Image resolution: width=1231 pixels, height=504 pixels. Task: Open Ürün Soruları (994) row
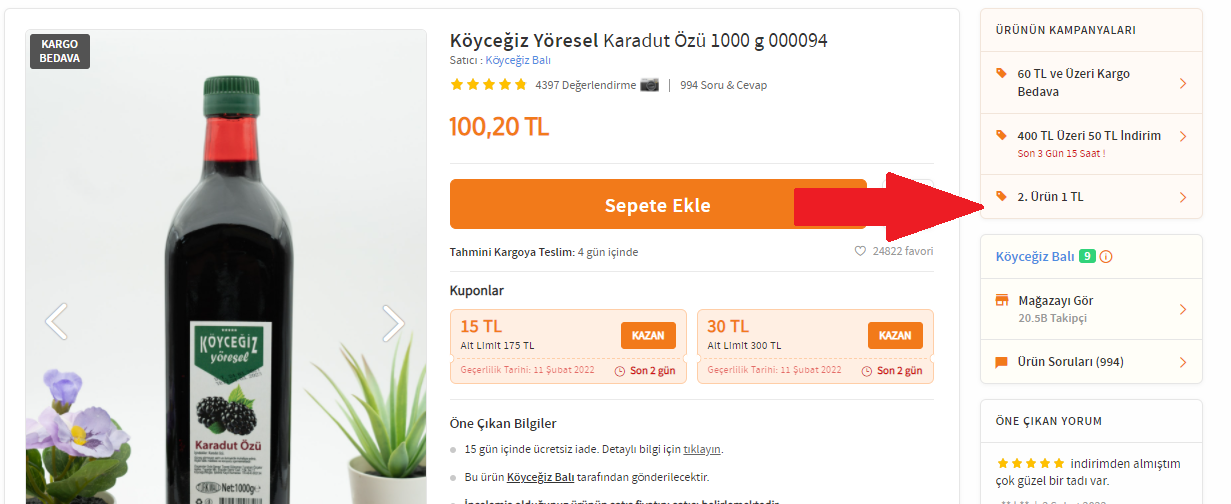(1092, 362)
